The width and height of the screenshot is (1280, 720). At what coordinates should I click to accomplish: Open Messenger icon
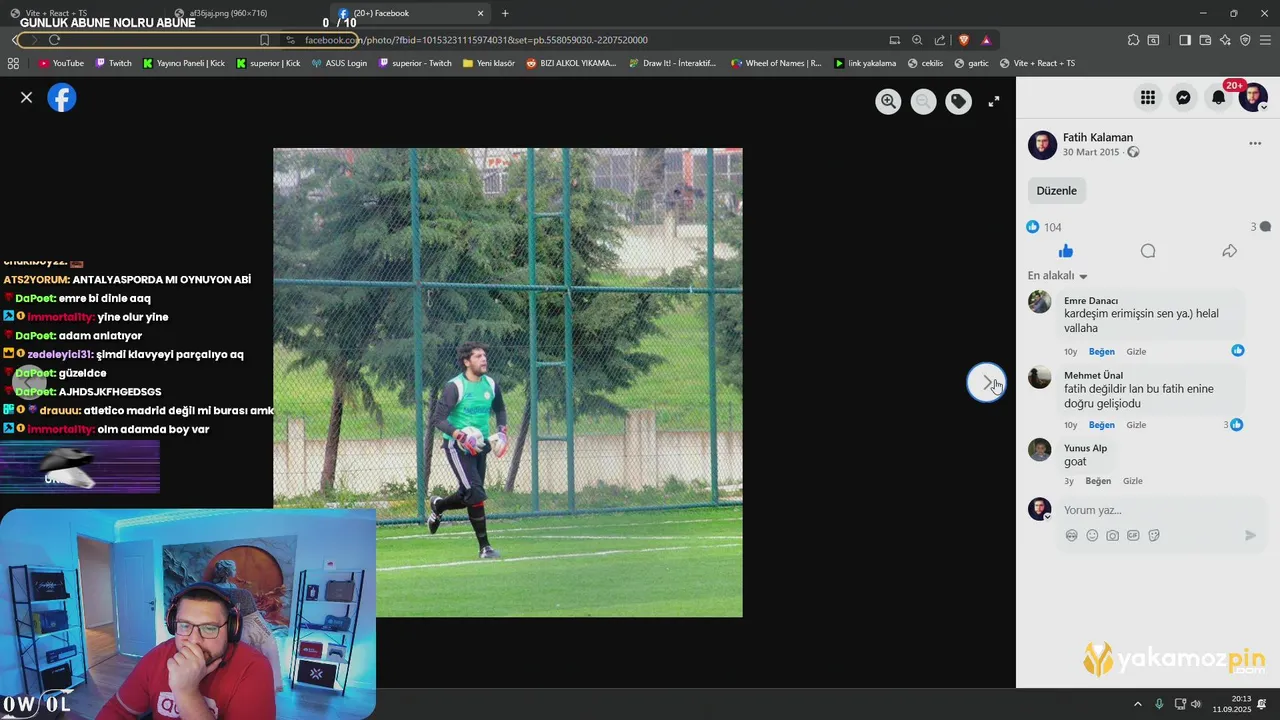pyautogui.click(x=1183, y=97)
